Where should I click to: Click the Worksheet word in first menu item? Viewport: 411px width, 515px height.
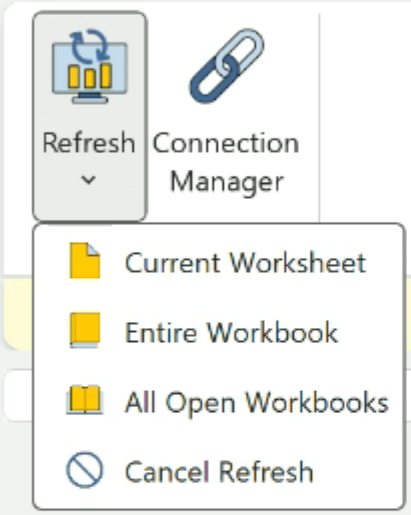pos(298,262)
